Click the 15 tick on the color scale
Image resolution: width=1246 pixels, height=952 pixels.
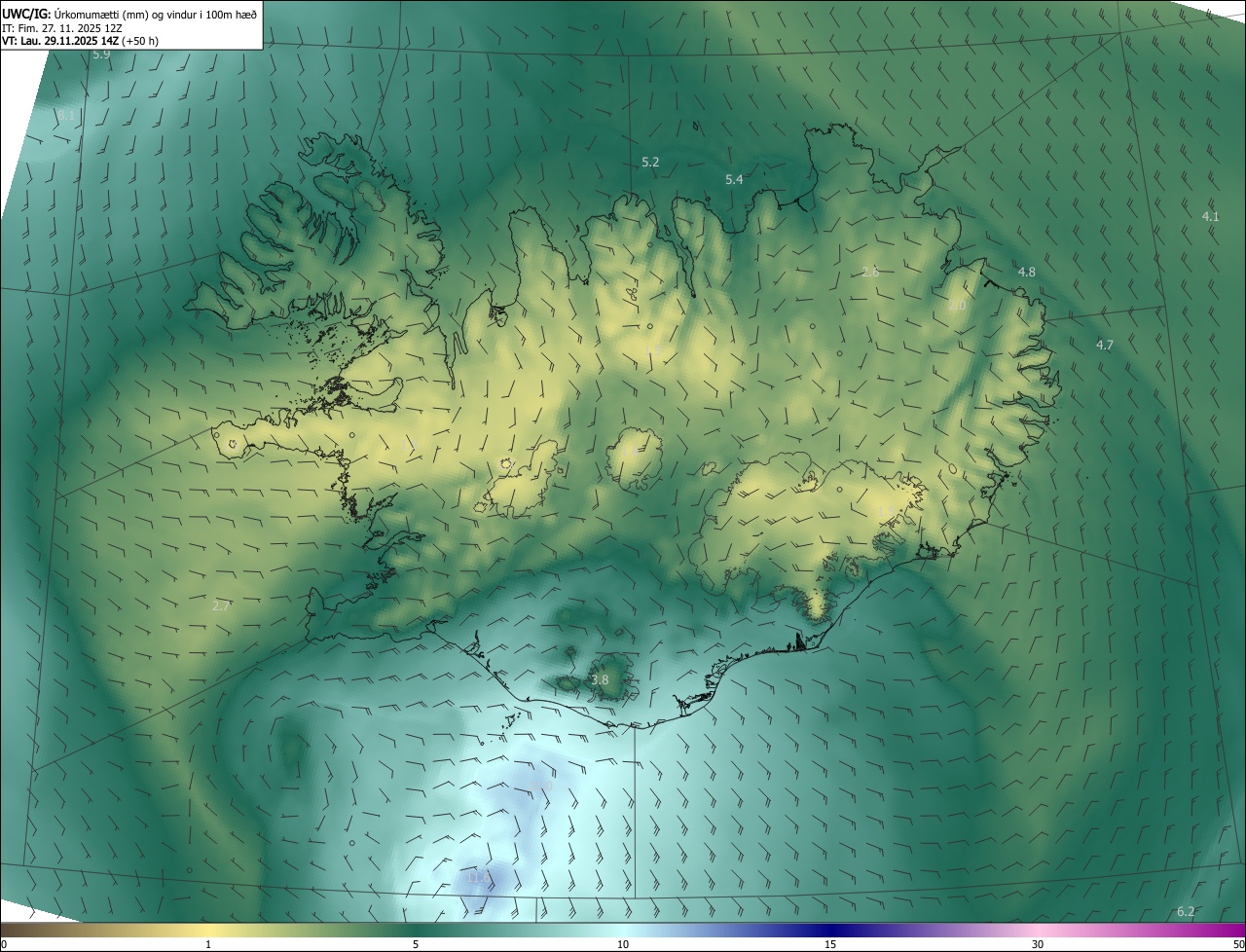point(830,944)
